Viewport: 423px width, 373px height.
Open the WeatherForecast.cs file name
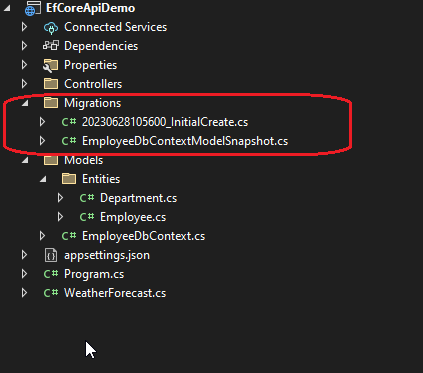click(115, 293)
